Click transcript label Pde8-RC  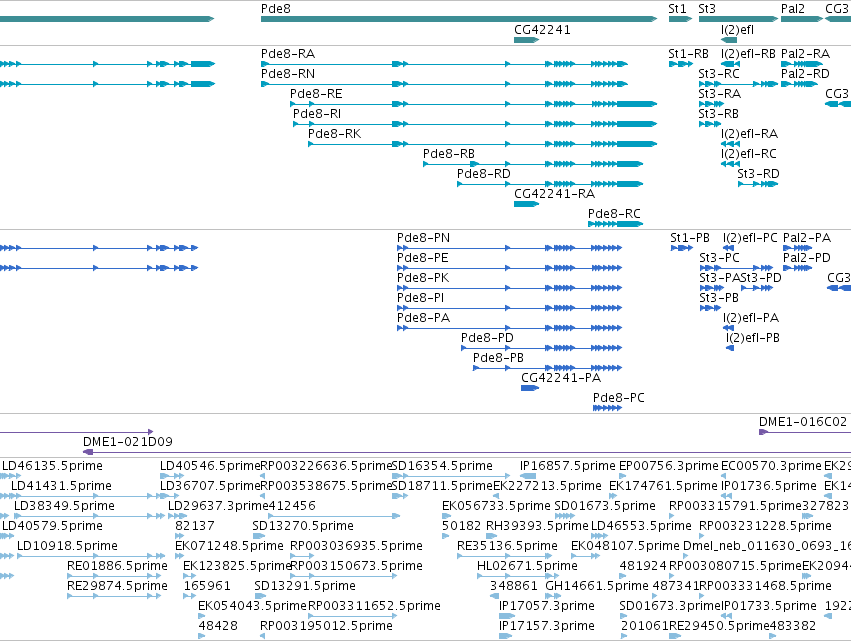(x=614, y=214)
